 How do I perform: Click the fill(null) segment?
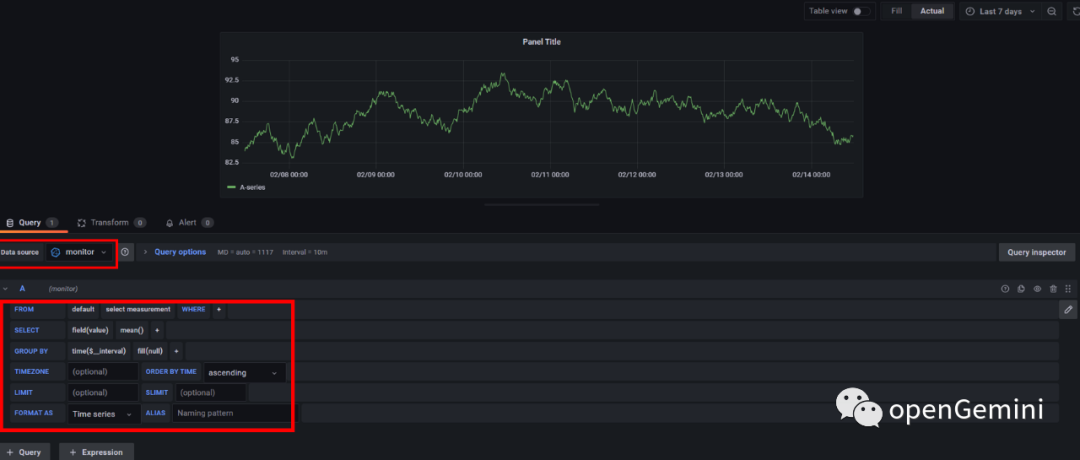pyautogui.click(x=149, y=351)
